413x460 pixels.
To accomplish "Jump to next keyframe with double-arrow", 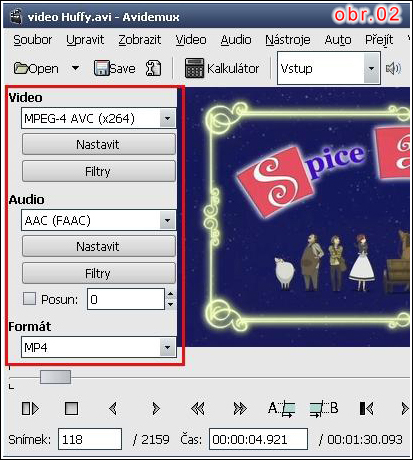I will (240, 408).
